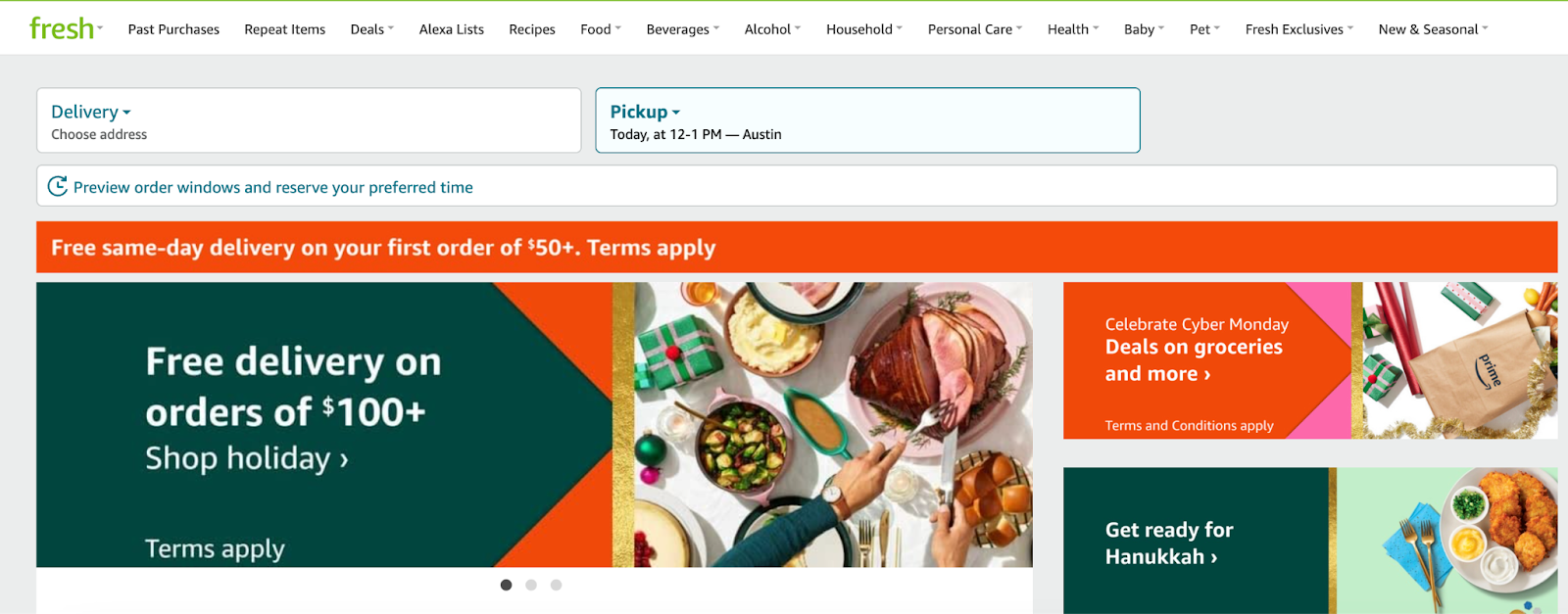Click the fresh logo
The height and width of the screenshot is (614, 1568).
[x=61, y=28]
